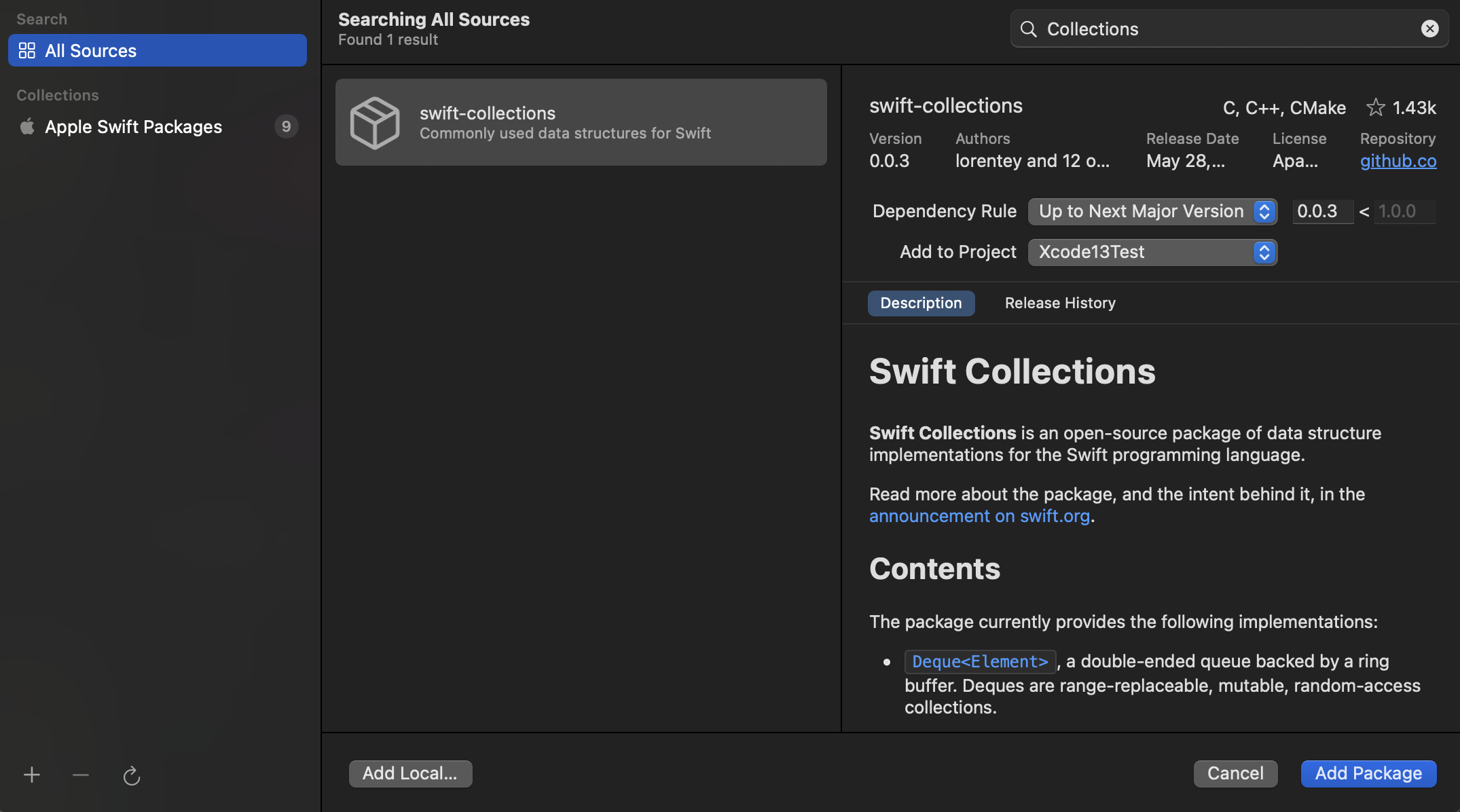
Task: Click the plus icon to add collection
Action: (32, 775)
